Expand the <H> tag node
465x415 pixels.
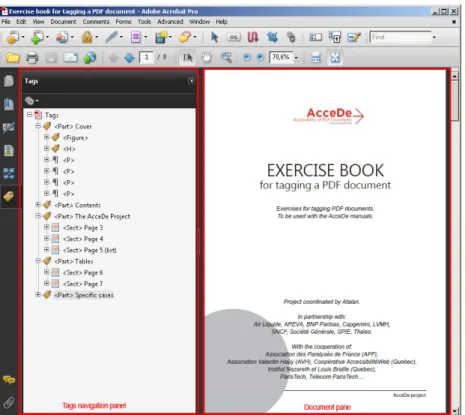pos(47,148)
